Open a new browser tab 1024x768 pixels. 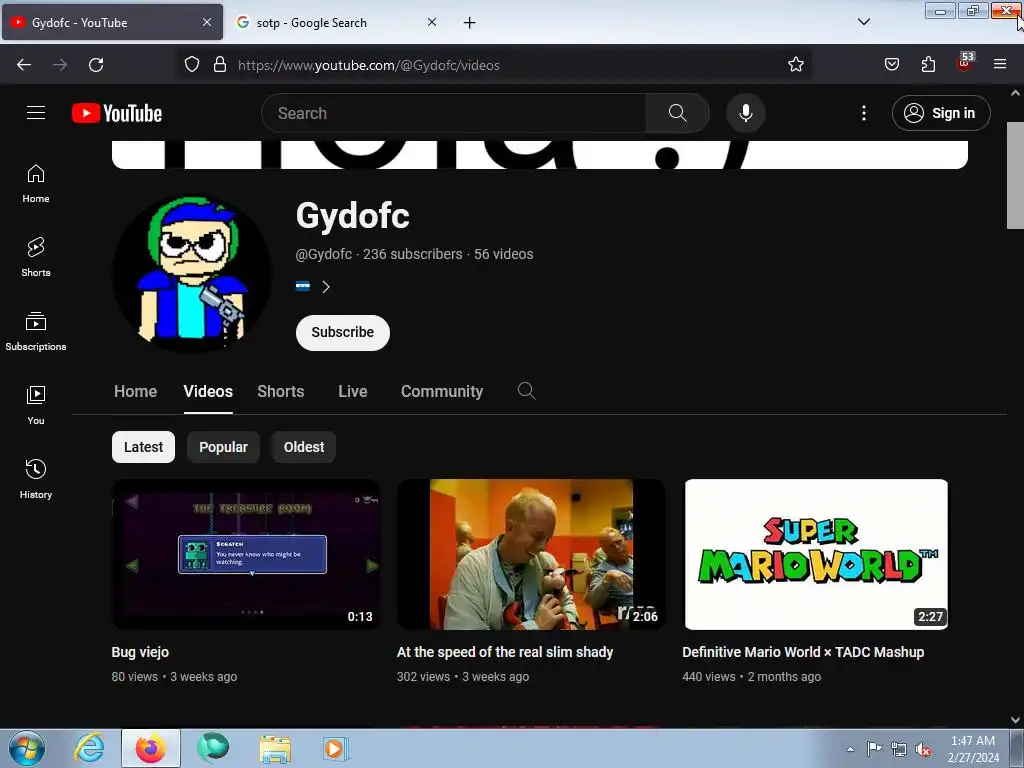[470, 23]
